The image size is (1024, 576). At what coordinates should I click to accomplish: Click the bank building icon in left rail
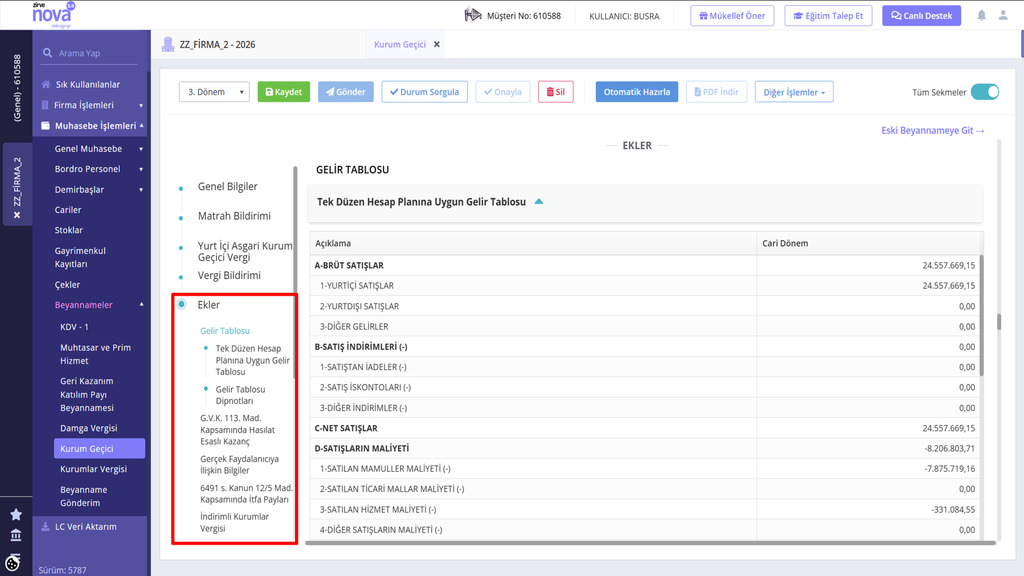(16, 536)
